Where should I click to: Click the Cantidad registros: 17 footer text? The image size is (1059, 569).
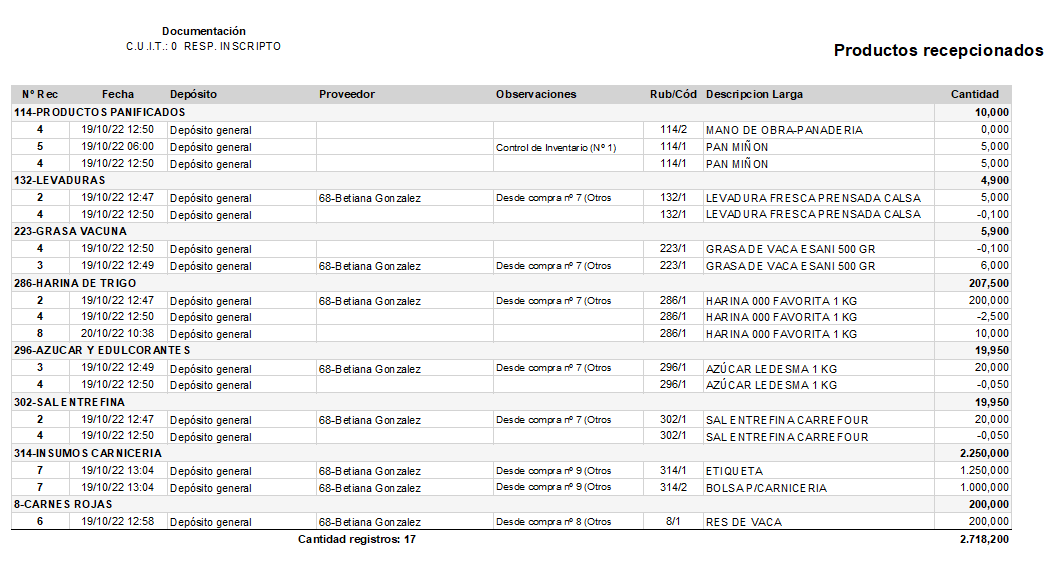tap(357, 539)
